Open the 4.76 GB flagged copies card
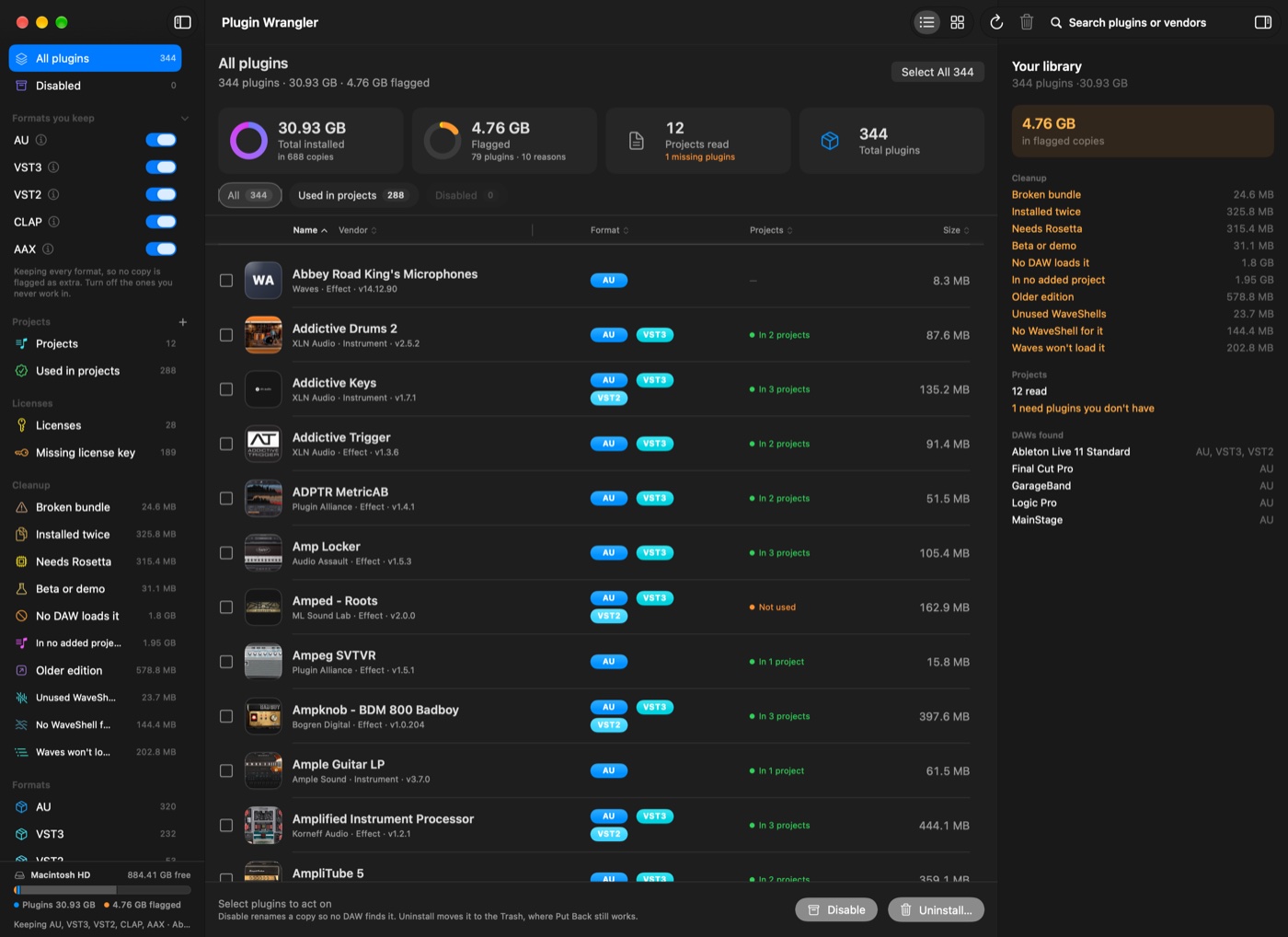This screenshot has height=937, width=1288. tap(1143, 132)
